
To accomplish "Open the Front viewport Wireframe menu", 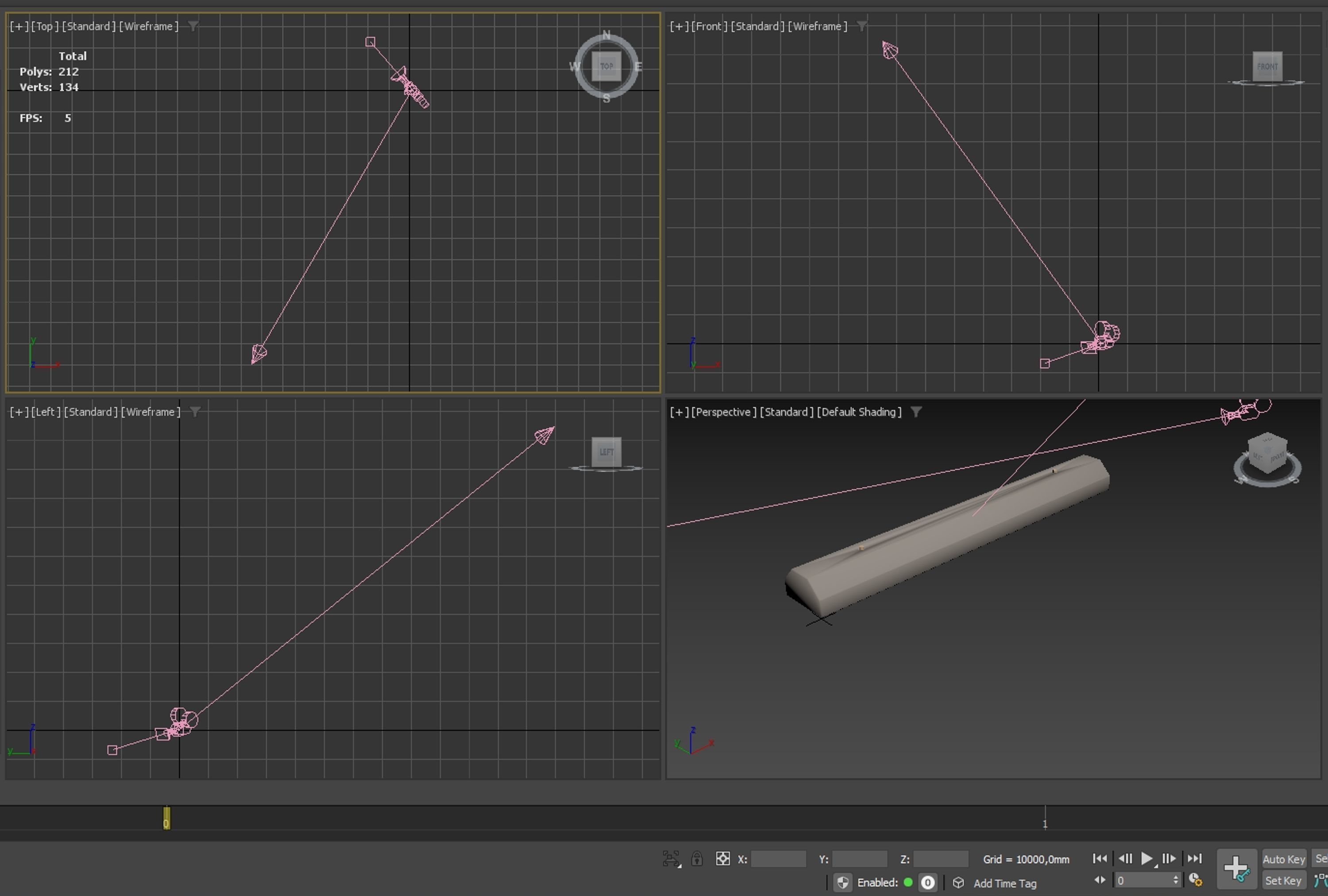I will 817,26.
